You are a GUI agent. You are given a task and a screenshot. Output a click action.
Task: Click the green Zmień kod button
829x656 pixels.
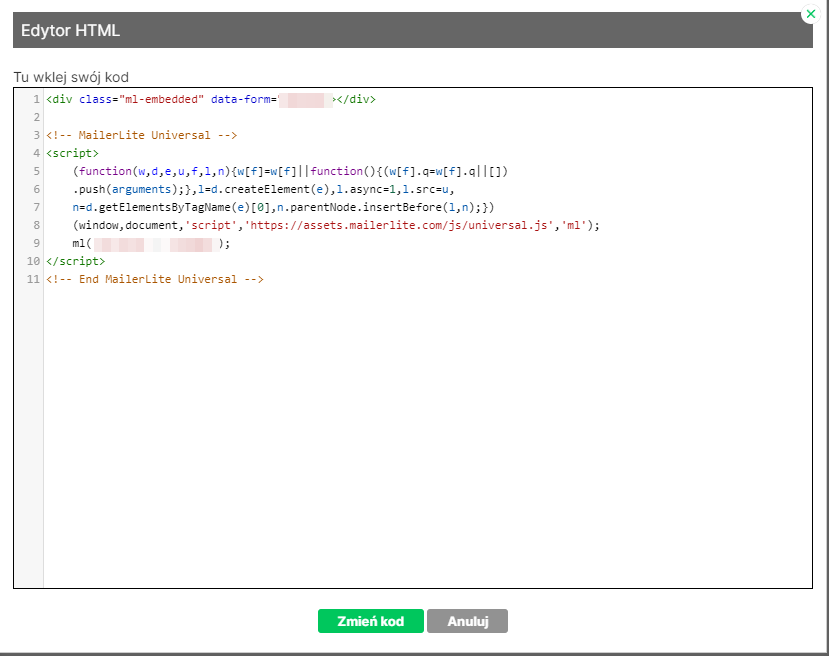click(x=371, y=621)
